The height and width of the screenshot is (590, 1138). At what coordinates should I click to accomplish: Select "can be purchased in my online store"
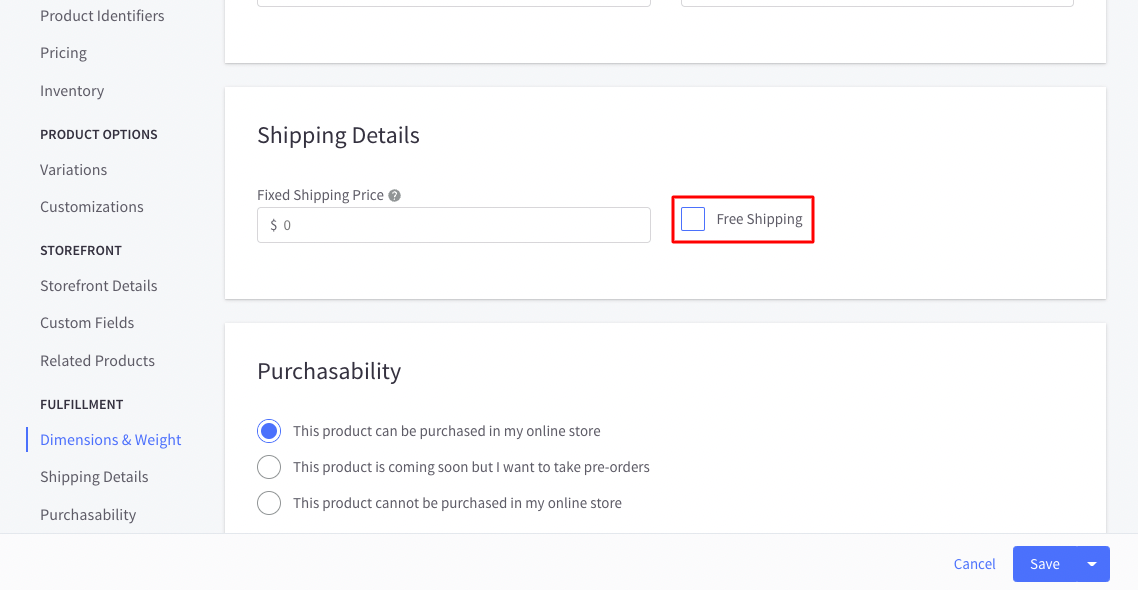pyautogui.click(x=269, y=431)
